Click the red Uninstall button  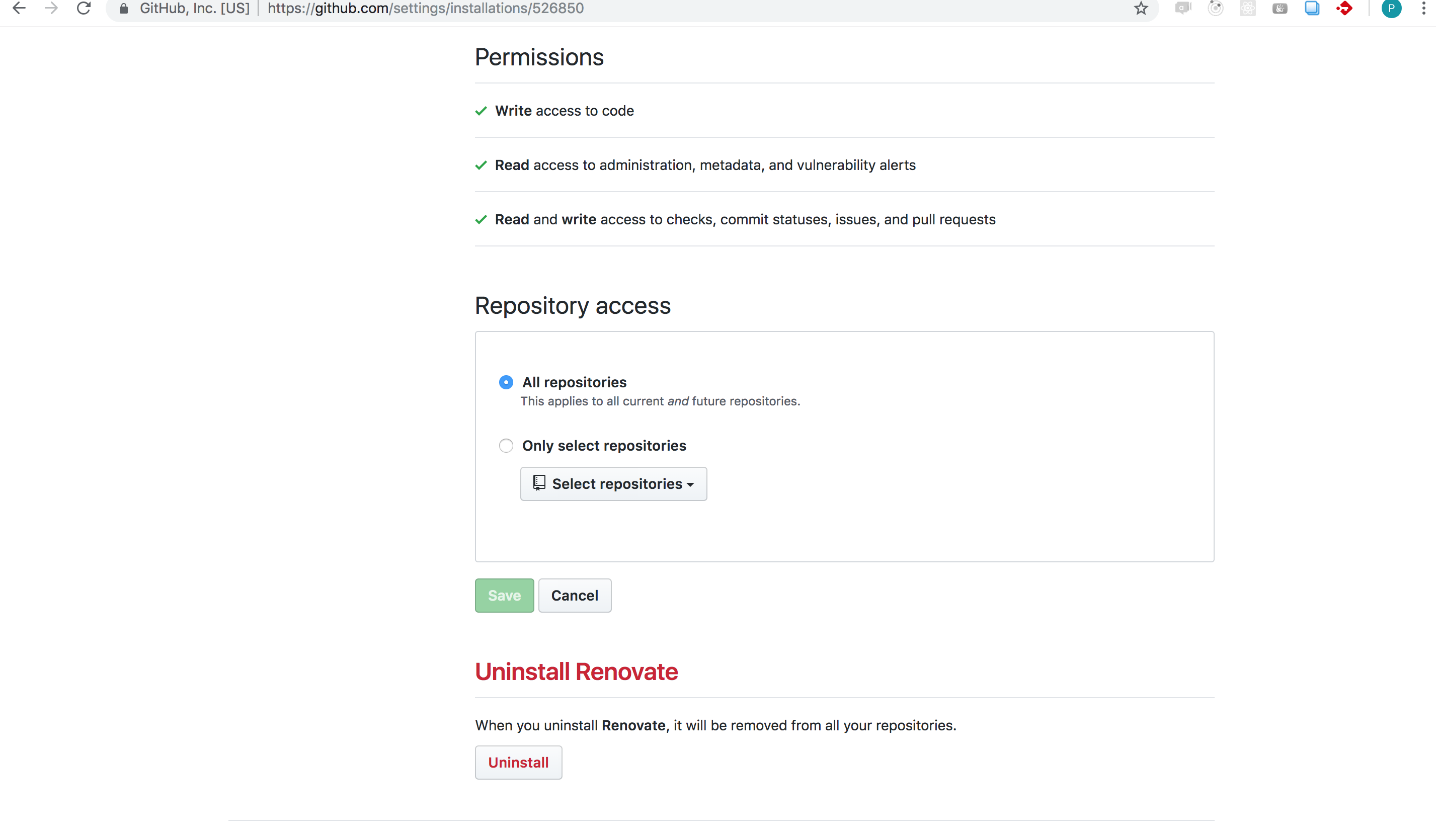518,762
